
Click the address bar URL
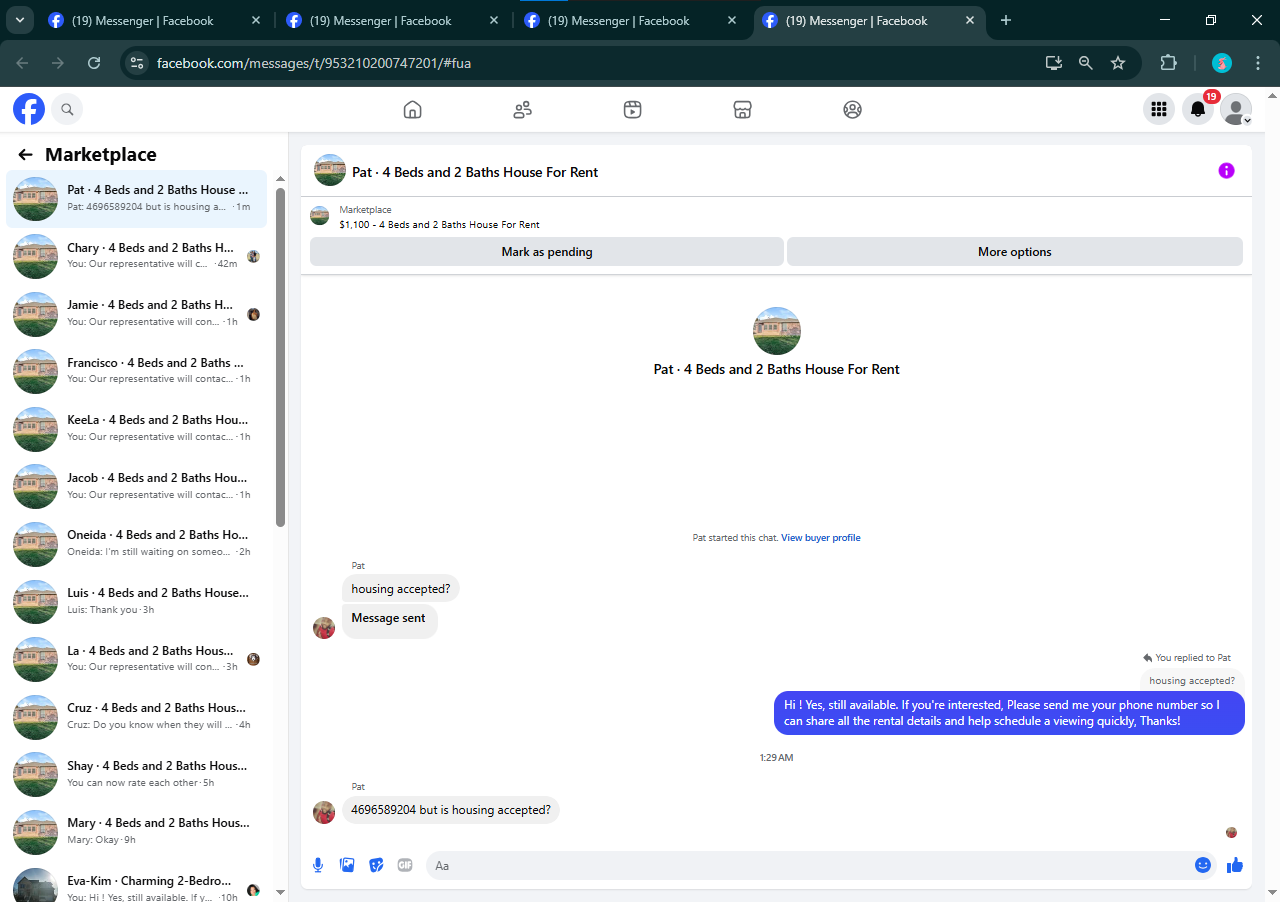pos(314,63)
